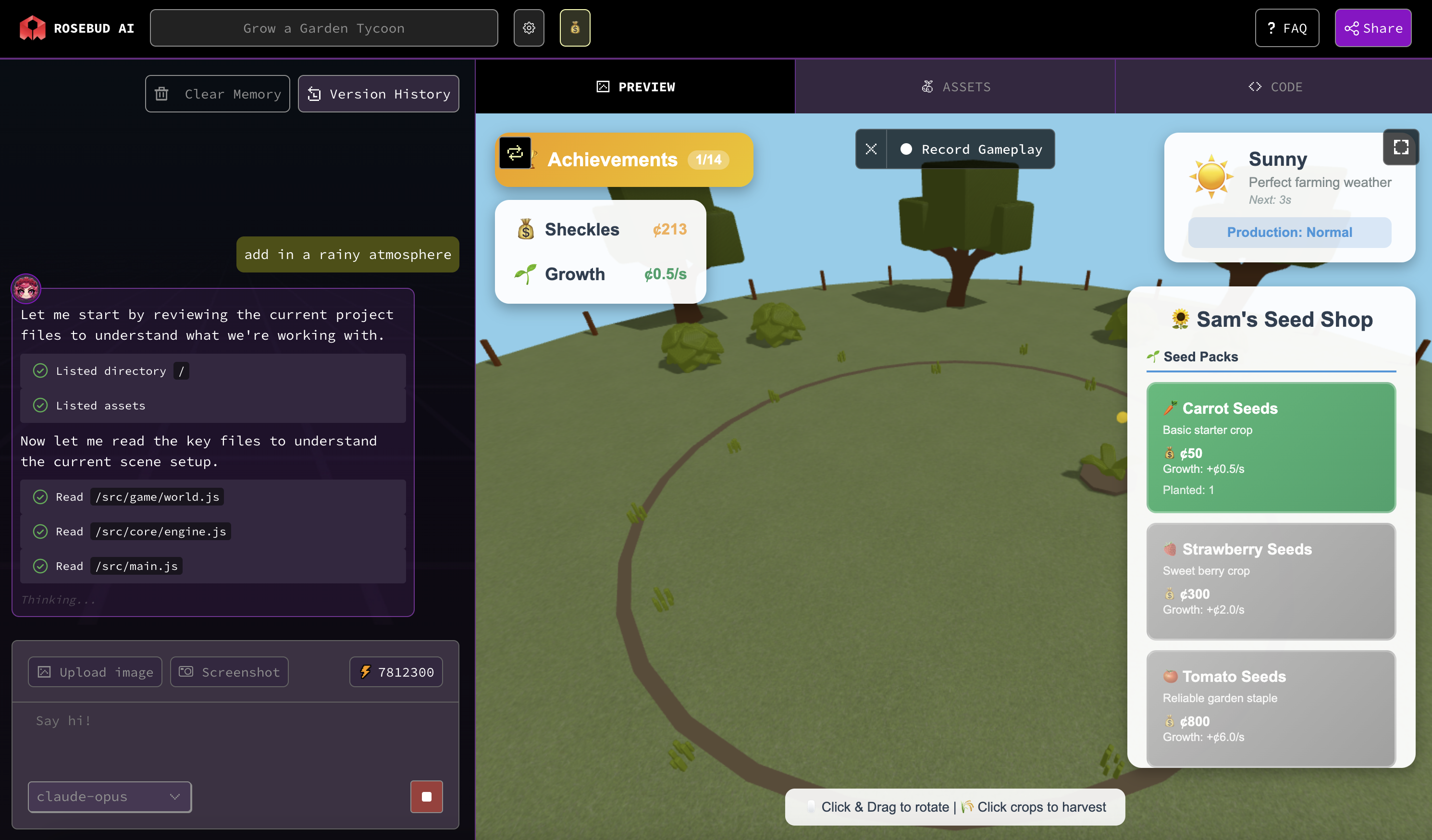Open Version History
Screen dimensions: 1432x840
379,94
